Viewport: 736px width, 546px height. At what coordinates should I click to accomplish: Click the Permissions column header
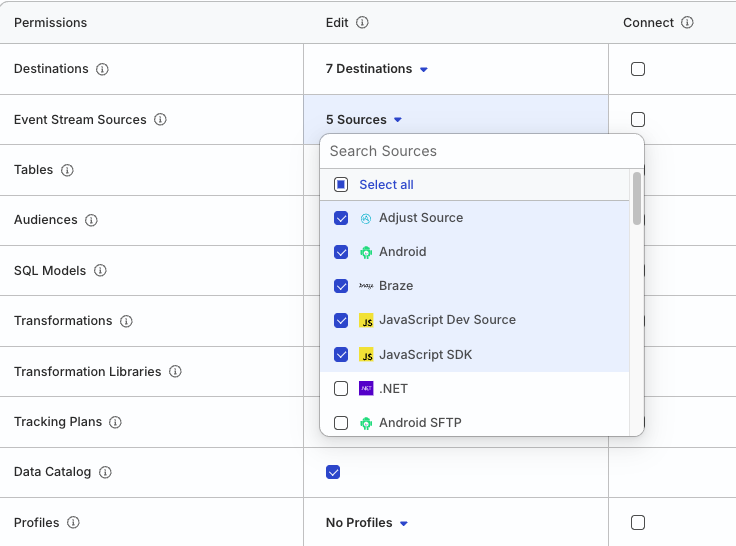(x=50, y=23)
